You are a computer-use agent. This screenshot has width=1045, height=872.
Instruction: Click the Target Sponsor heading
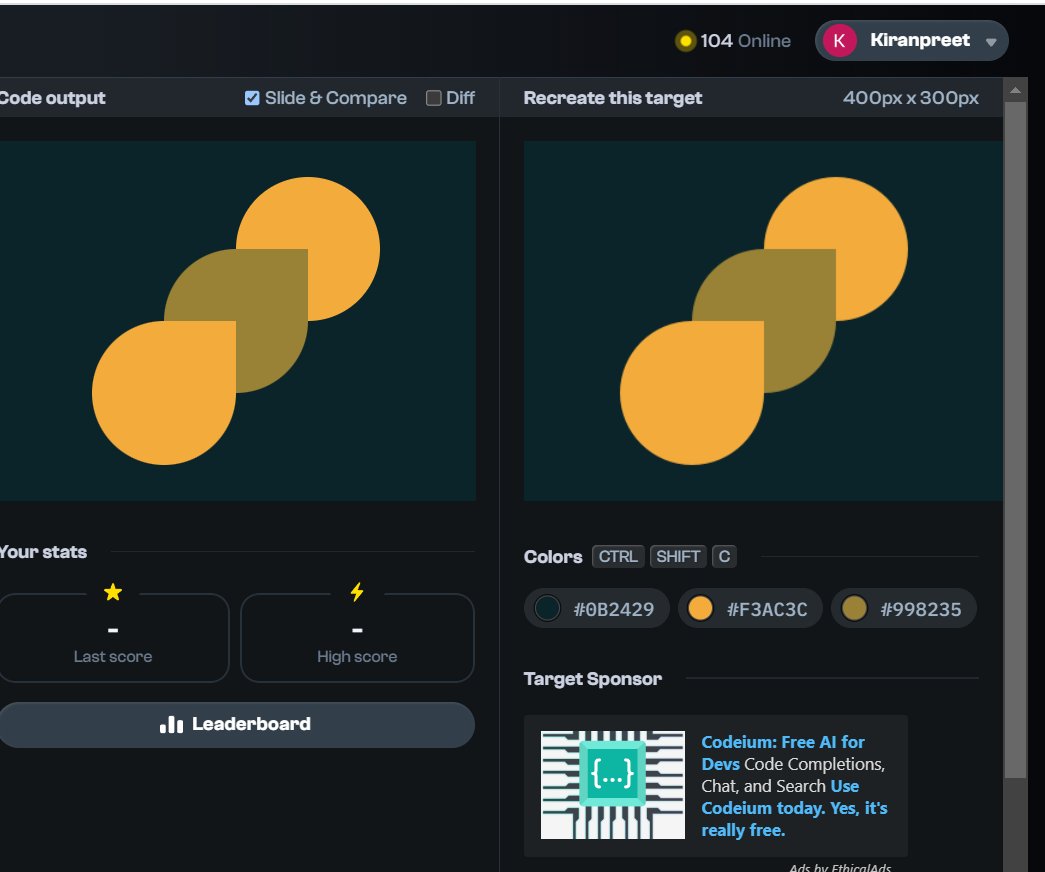[x=592, y=679]
